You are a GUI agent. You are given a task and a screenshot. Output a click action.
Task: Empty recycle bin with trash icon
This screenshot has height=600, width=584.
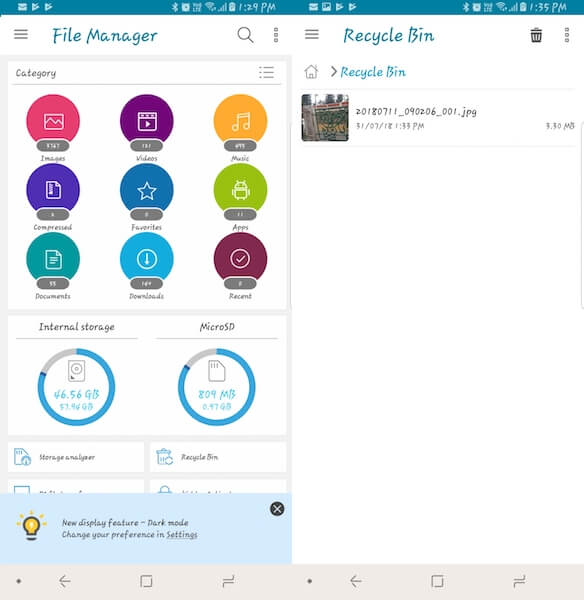pyautogui.click(x=536, y=35)
